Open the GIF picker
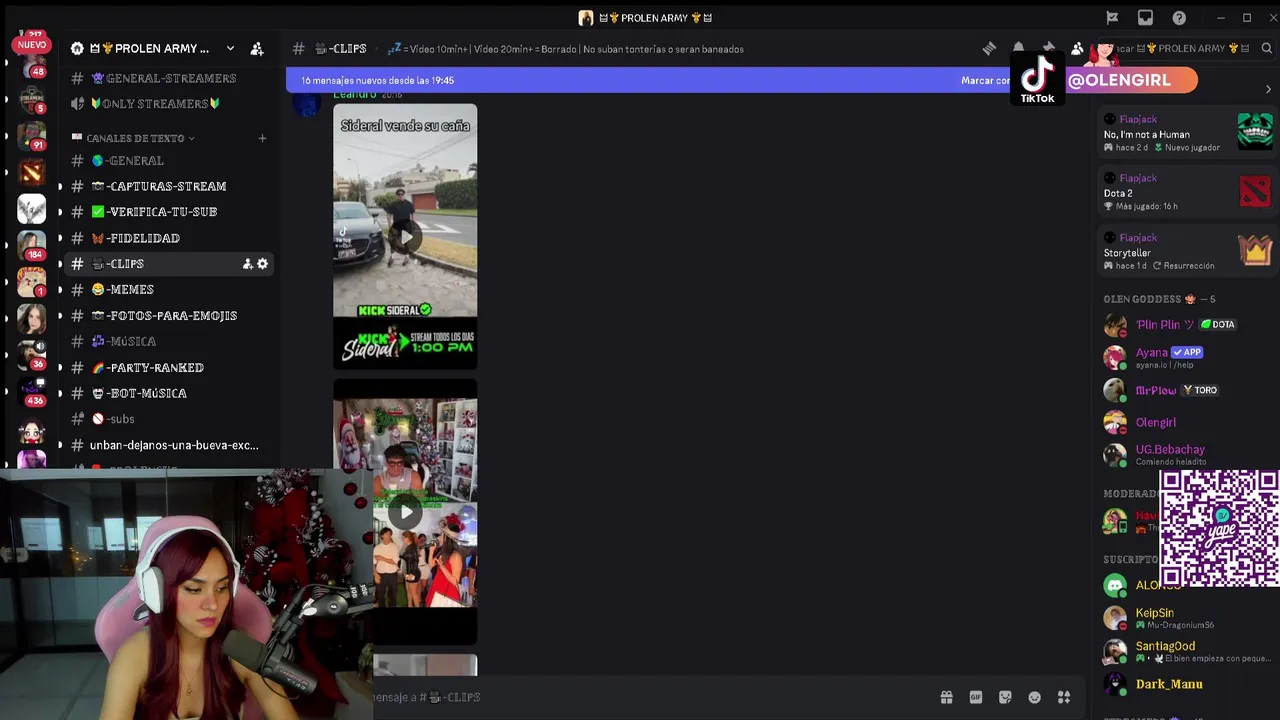Screen dimensions: 1280x720 [x=975, y=697]
